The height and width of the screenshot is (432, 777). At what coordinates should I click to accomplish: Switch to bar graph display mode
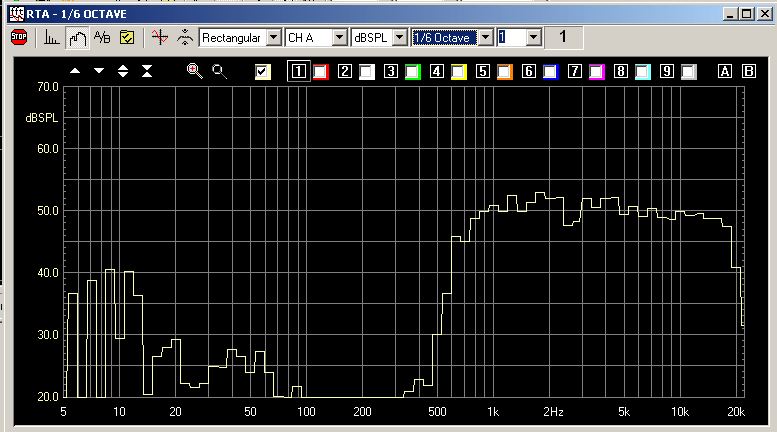coord(51,38)
